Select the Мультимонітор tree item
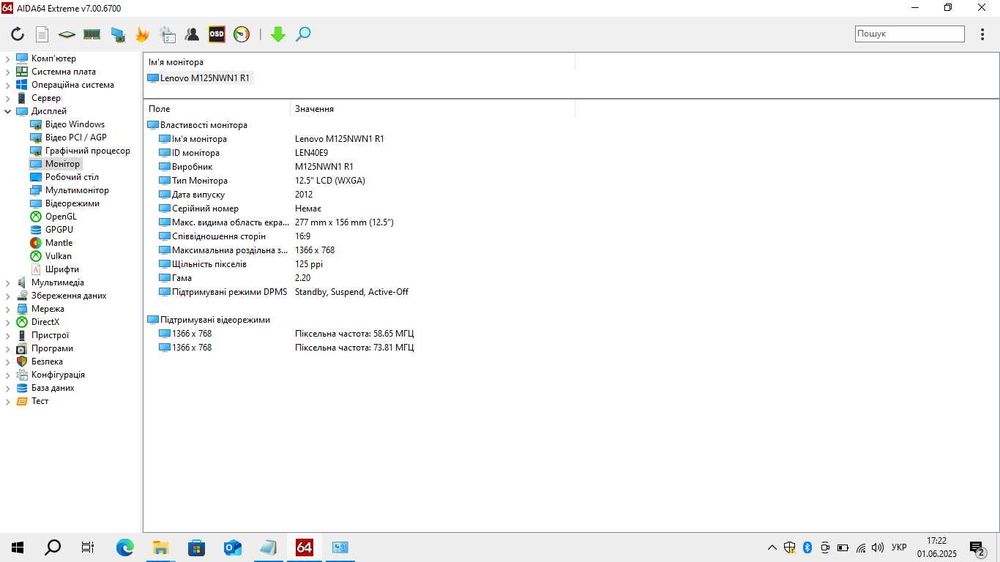This screenshot has height=562, width=1000. tap(77, 190)
